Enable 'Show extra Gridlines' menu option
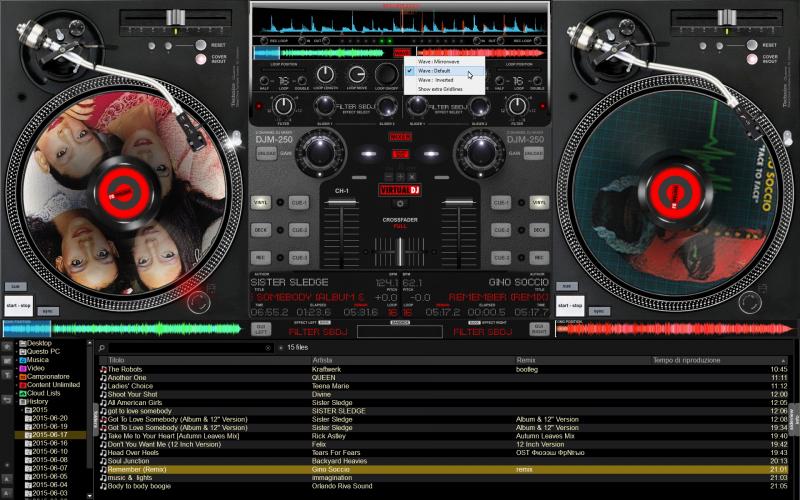800x500 pixels. click(x=444, y=89)
